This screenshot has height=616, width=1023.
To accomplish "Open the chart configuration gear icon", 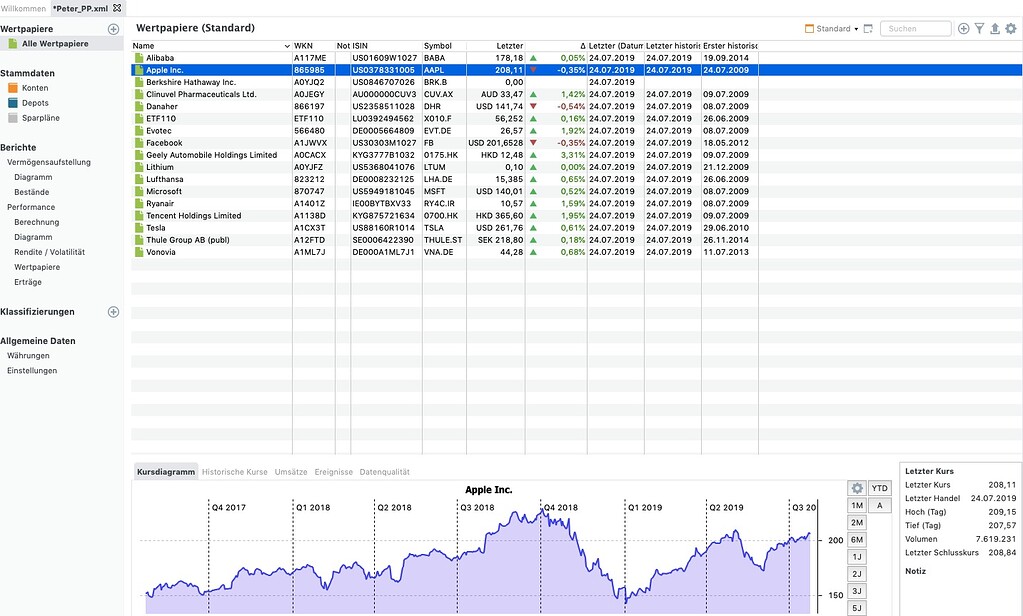I will tap(857, 488).
